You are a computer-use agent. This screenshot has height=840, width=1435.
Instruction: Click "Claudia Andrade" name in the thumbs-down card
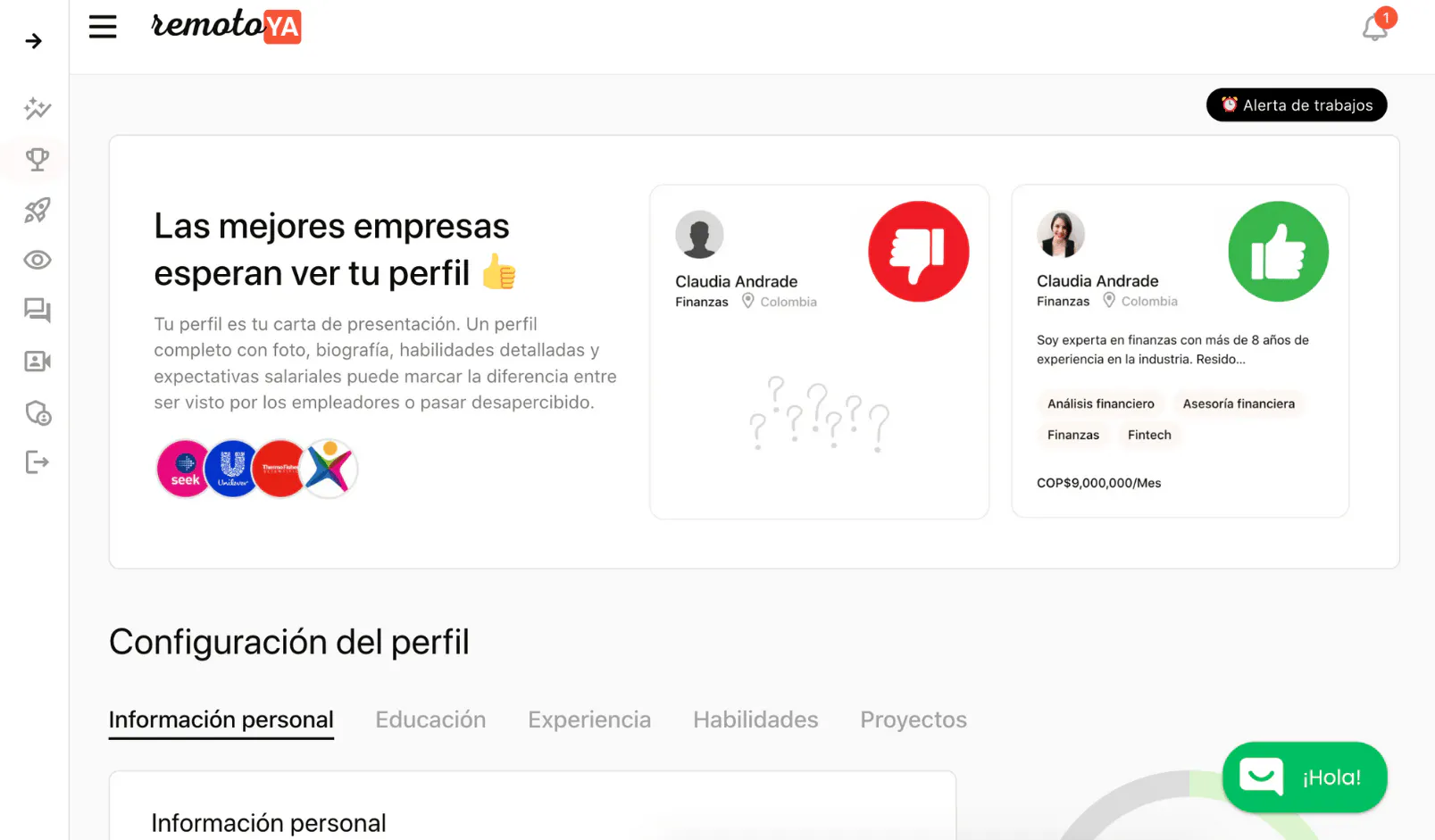[x=737, y=281]
